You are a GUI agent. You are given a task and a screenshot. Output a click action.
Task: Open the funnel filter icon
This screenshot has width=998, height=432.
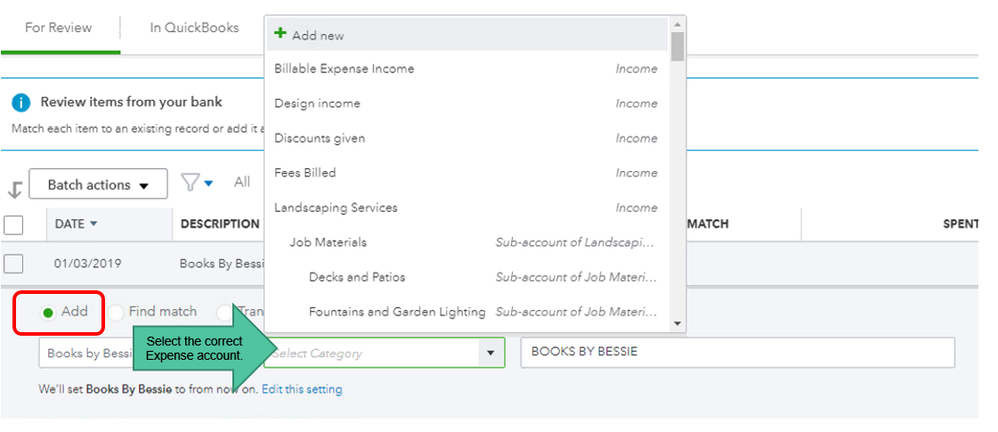click(x=191, y=182)
